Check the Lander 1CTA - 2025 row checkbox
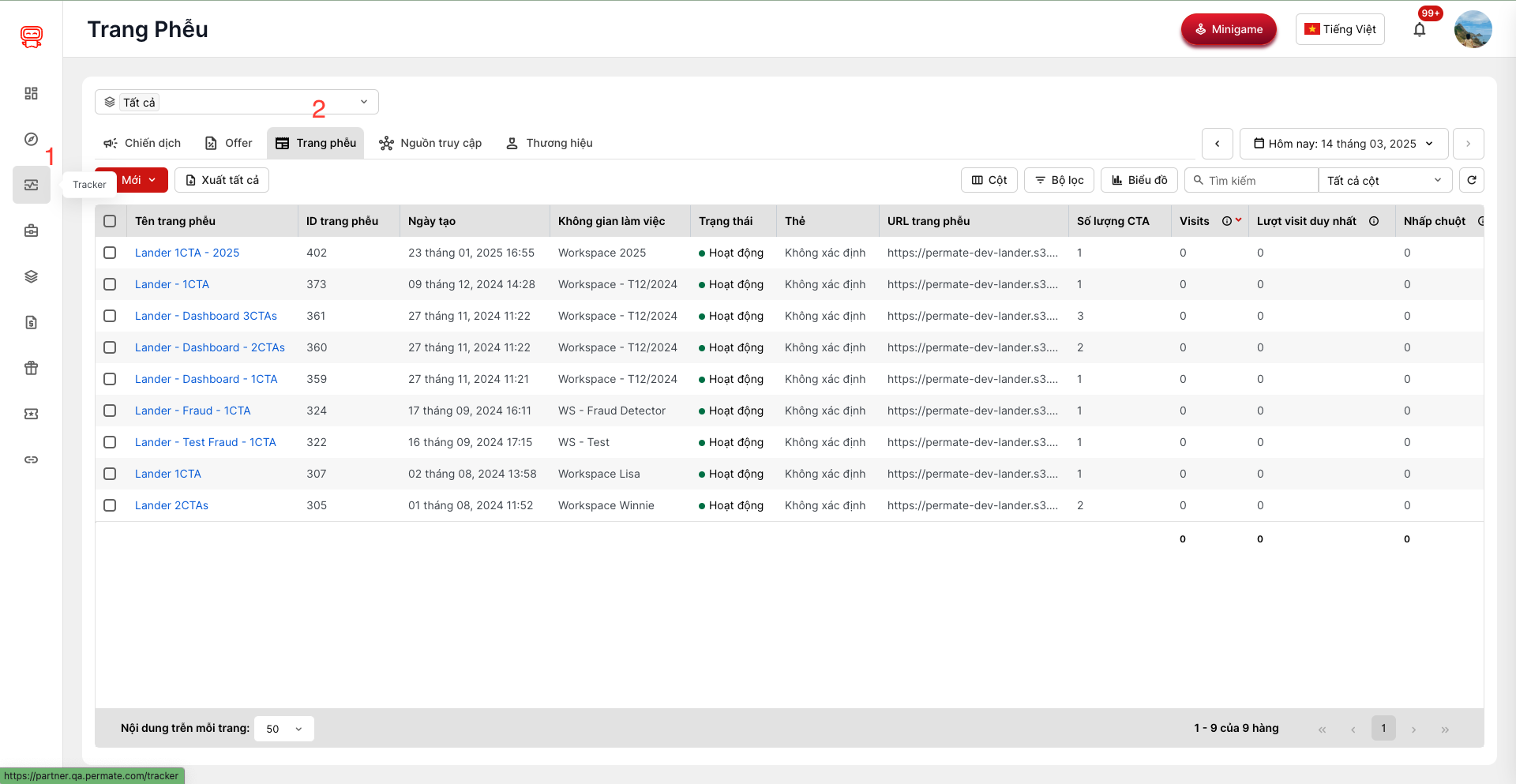 pos(110,253)
